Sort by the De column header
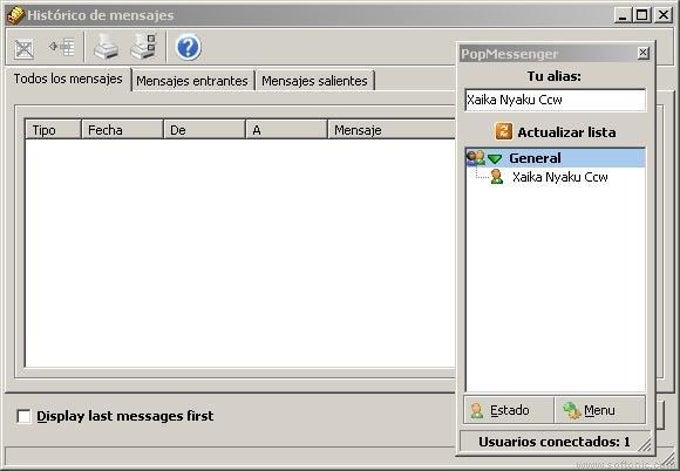Image resolution: width=680 pixels, height=471 pixels. tap(204, 130)
